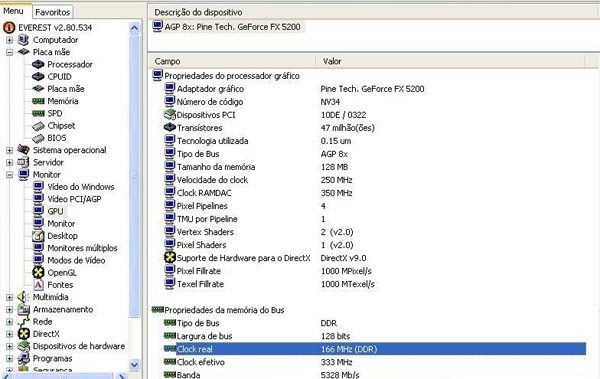
Task: Select the OpenGL icon in the tree
Action: 38,273
